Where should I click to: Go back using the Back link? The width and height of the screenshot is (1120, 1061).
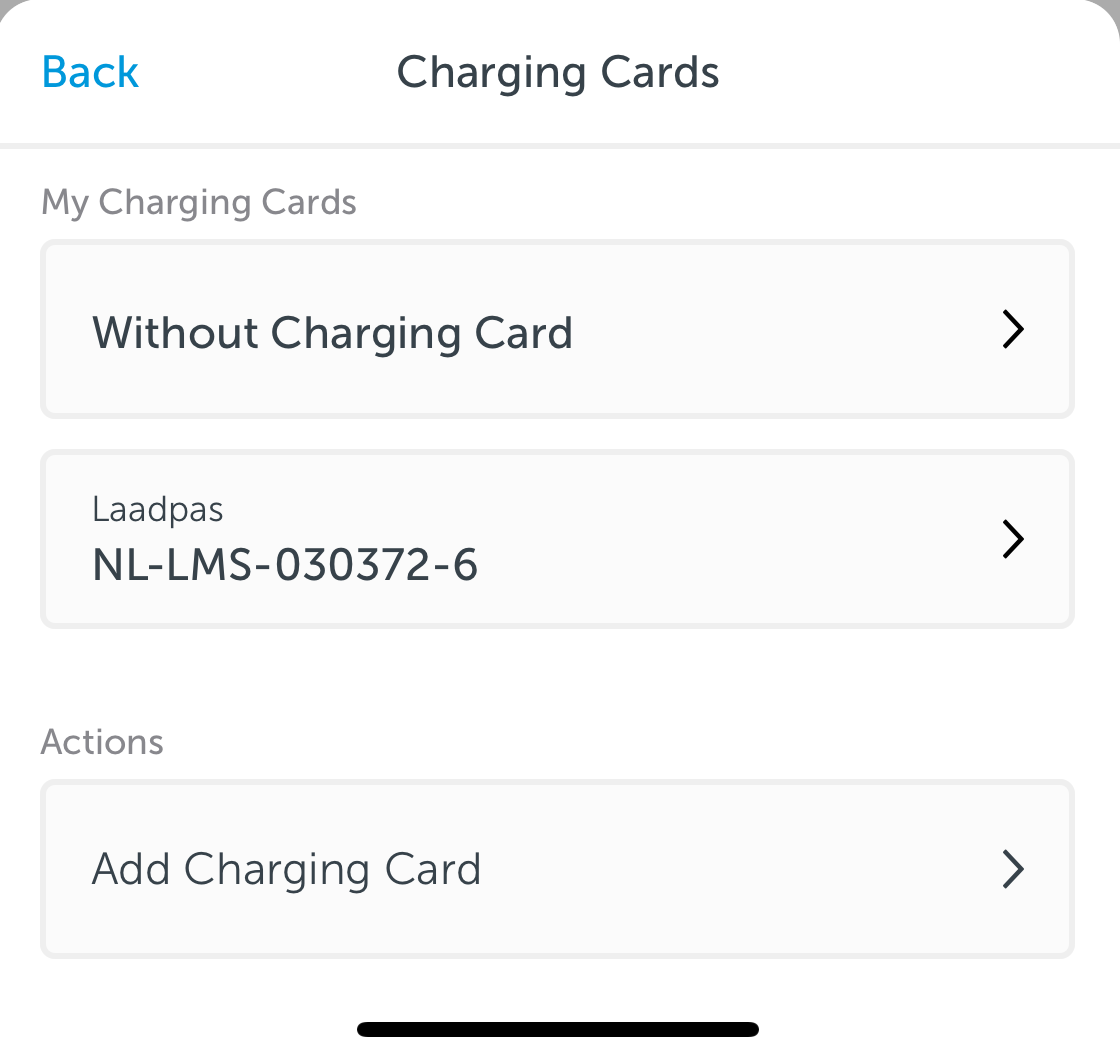90,72
